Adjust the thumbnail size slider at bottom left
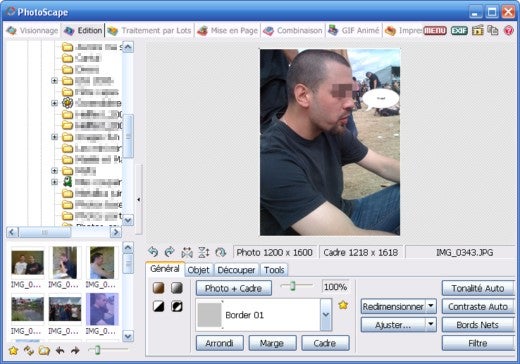This screenshot has width=520, height=364. (x=97, y=350)
